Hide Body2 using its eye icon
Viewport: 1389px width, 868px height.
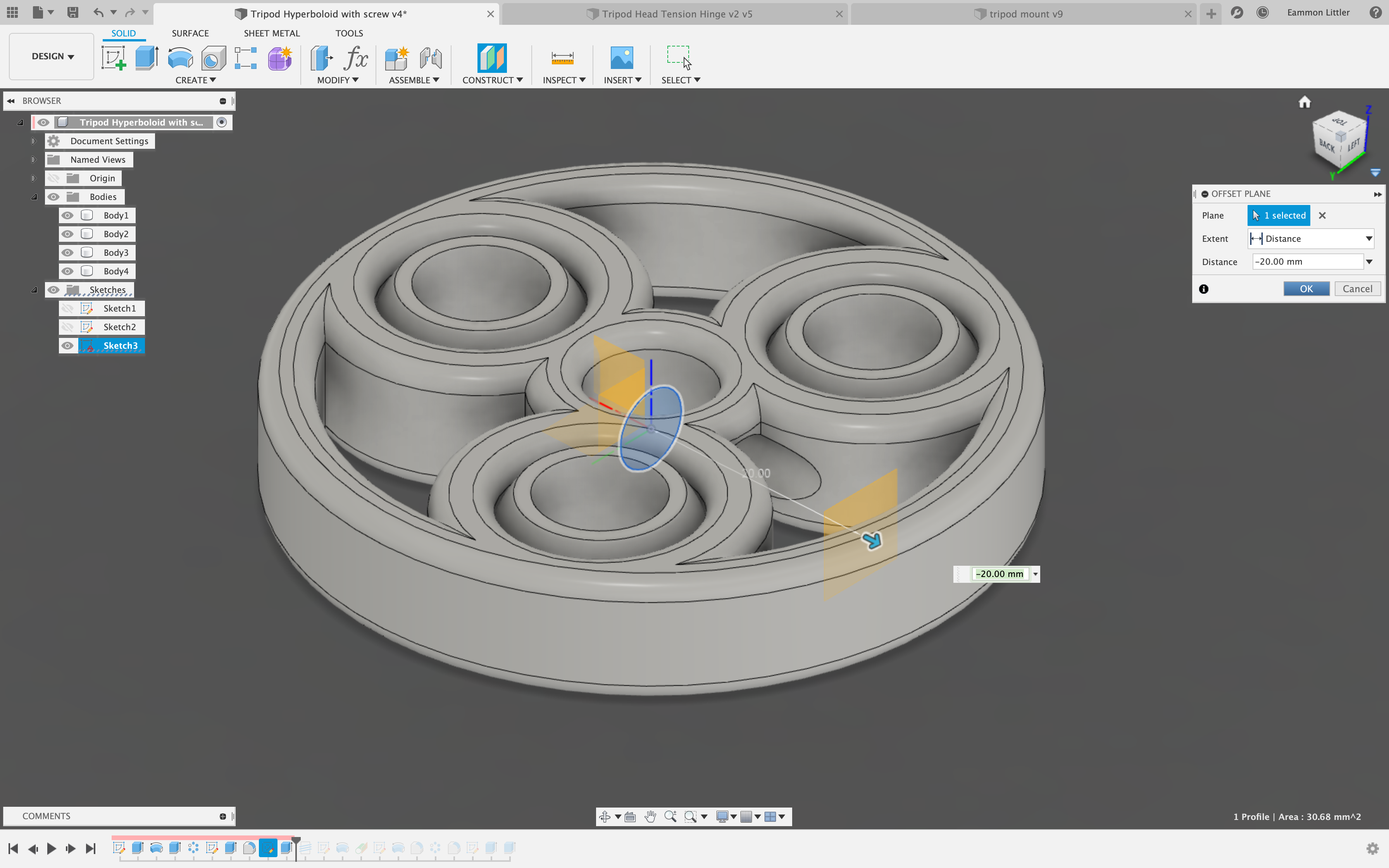pos(68,234)
